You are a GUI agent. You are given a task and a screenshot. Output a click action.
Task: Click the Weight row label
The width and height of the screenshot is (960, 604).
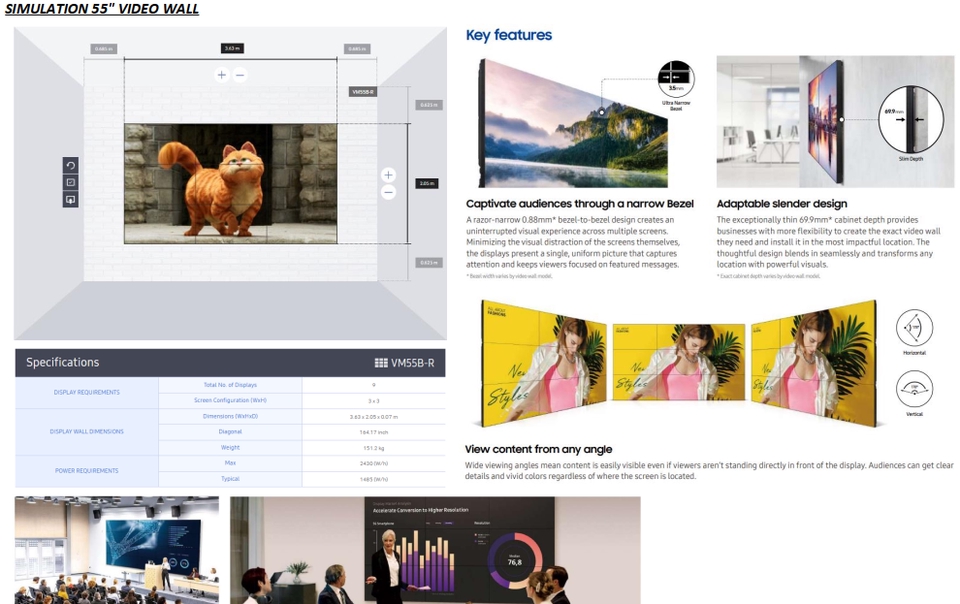click(230, 447)
